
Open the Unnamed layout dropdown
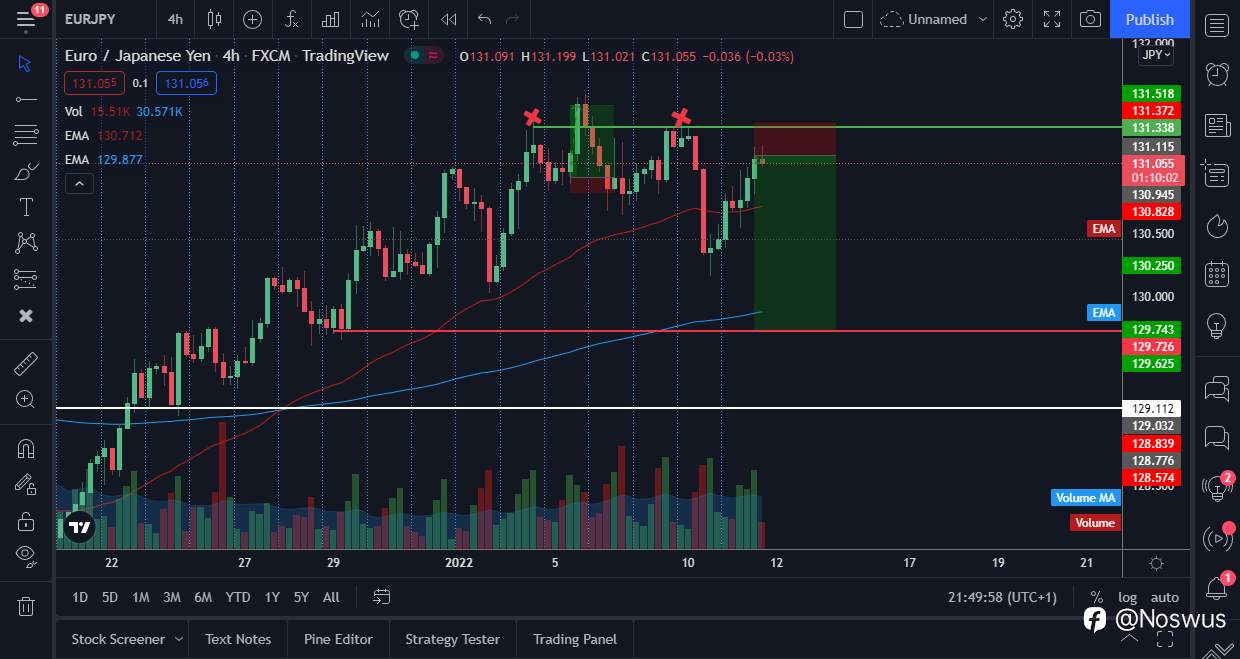[x=934, y=19]
